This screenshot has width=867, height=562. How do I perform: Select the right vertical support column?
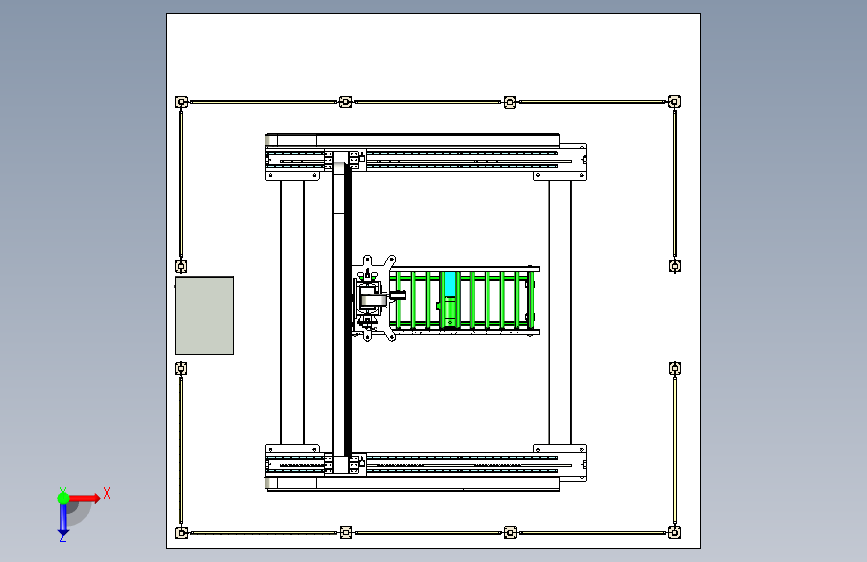tap(560, 313)
